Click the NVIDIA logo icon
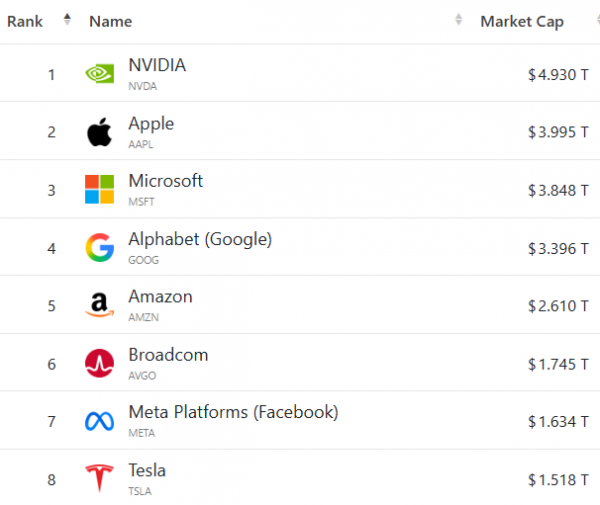Image resolution: width=600 pixels, height=505 pixels. click(x=100, y=73)
